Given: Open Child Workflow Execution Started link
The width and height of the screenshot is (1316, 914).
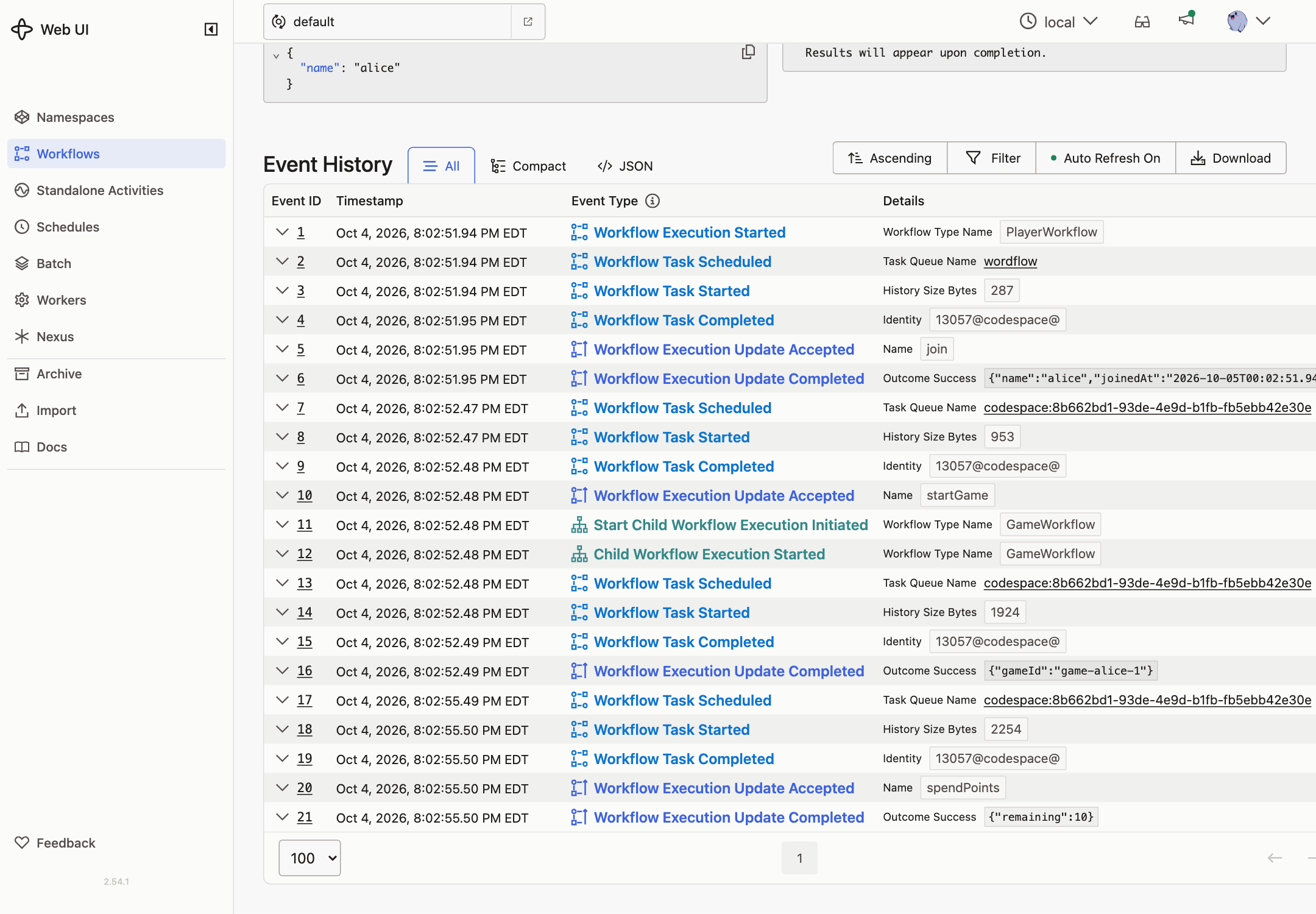Looking at the screenshot, I should point(709,554).
